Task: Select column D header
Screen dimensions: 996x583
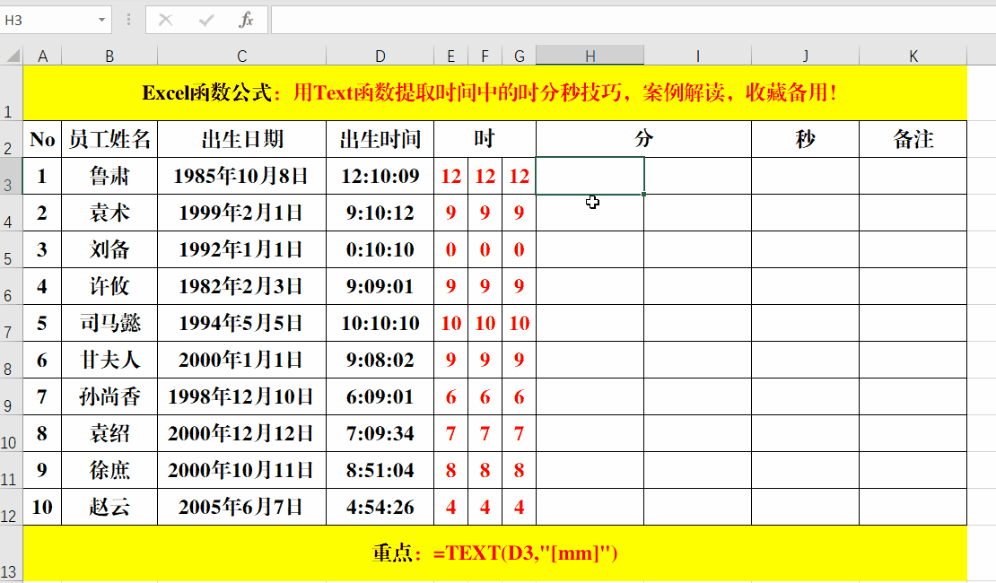Action: coord(380,56)
